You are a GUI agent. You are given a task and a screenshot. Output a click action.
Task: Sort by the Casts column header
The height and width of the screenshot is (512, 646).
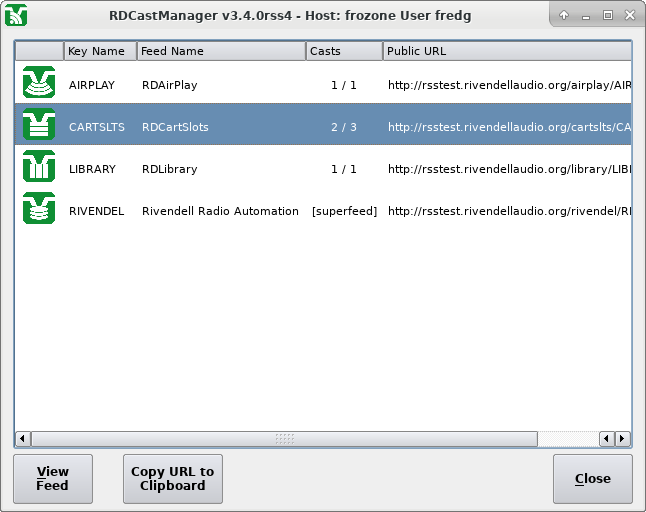(343, 51)
